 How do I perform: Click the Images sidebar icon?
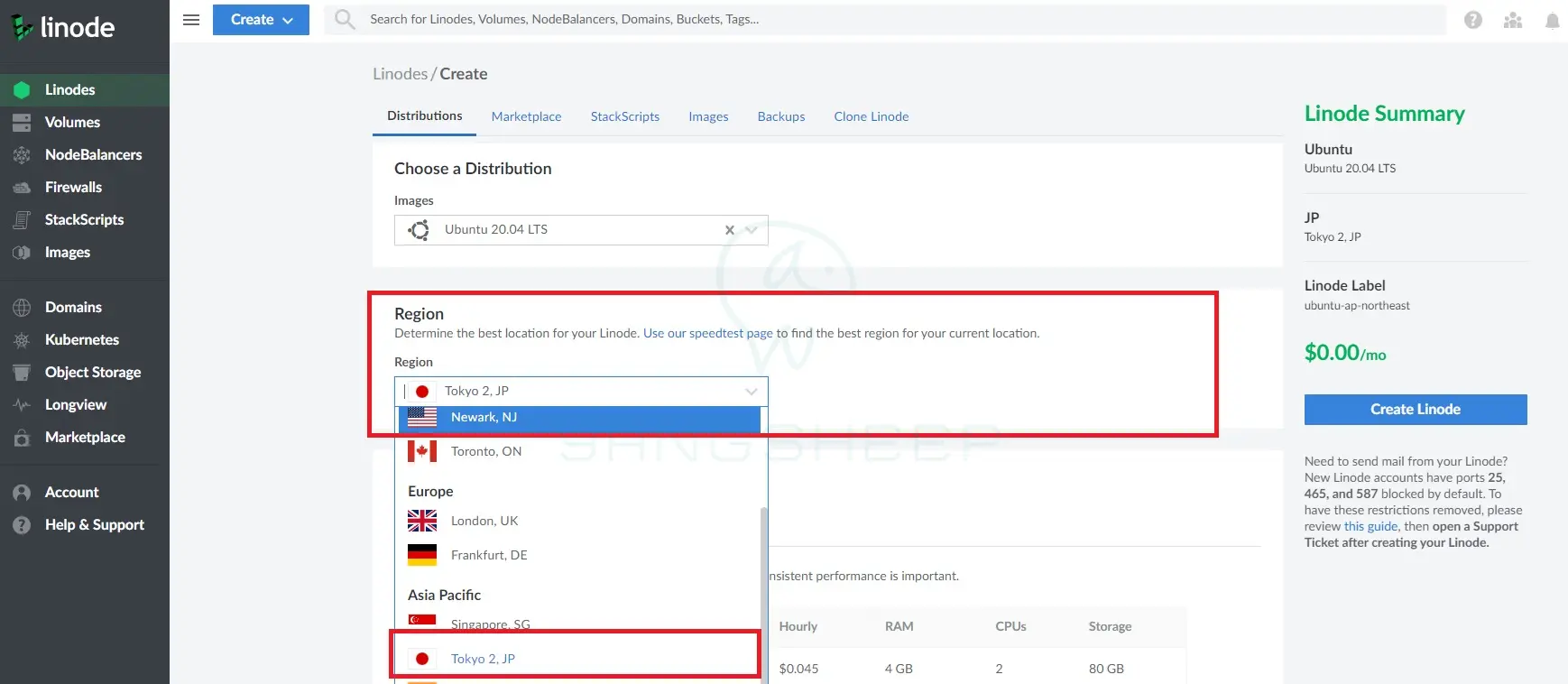(x=22, y=253)
